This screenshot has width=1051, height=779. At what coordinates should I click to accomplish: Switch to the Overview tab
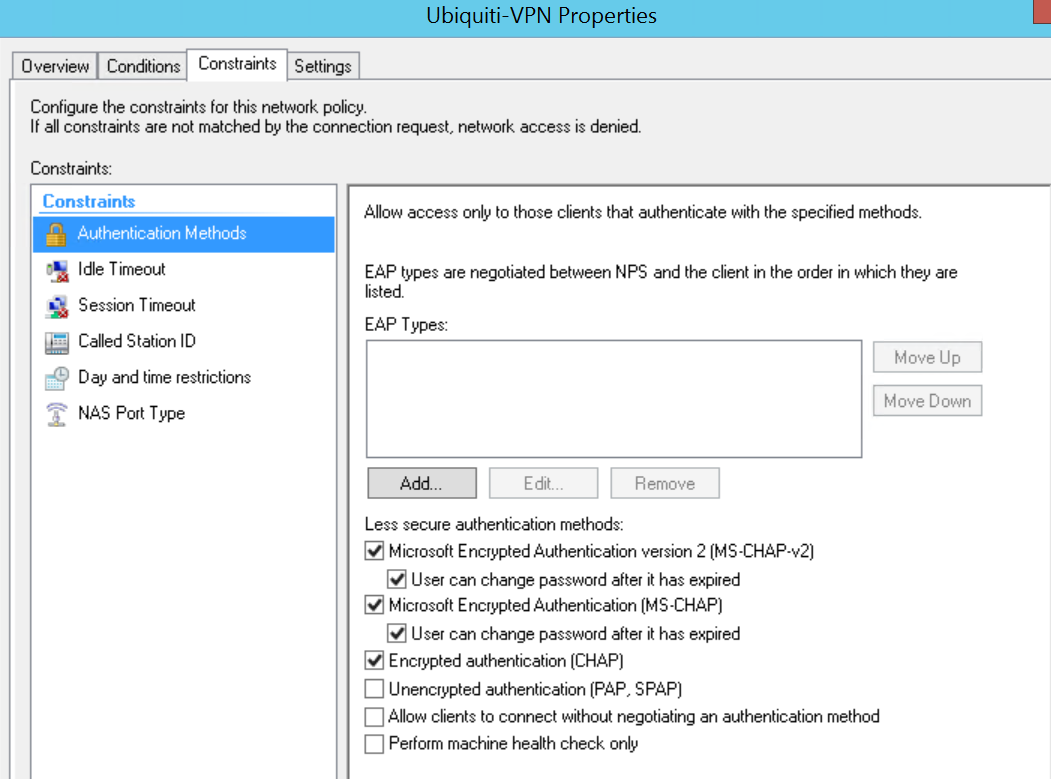click(55, 66)
